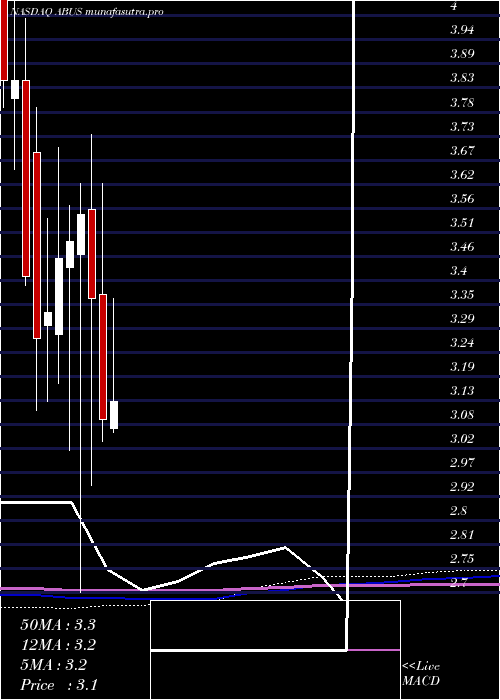Select the red candle closing near 3.08
Viewport: 500px width, 700px height.
(x=103, y=357)
